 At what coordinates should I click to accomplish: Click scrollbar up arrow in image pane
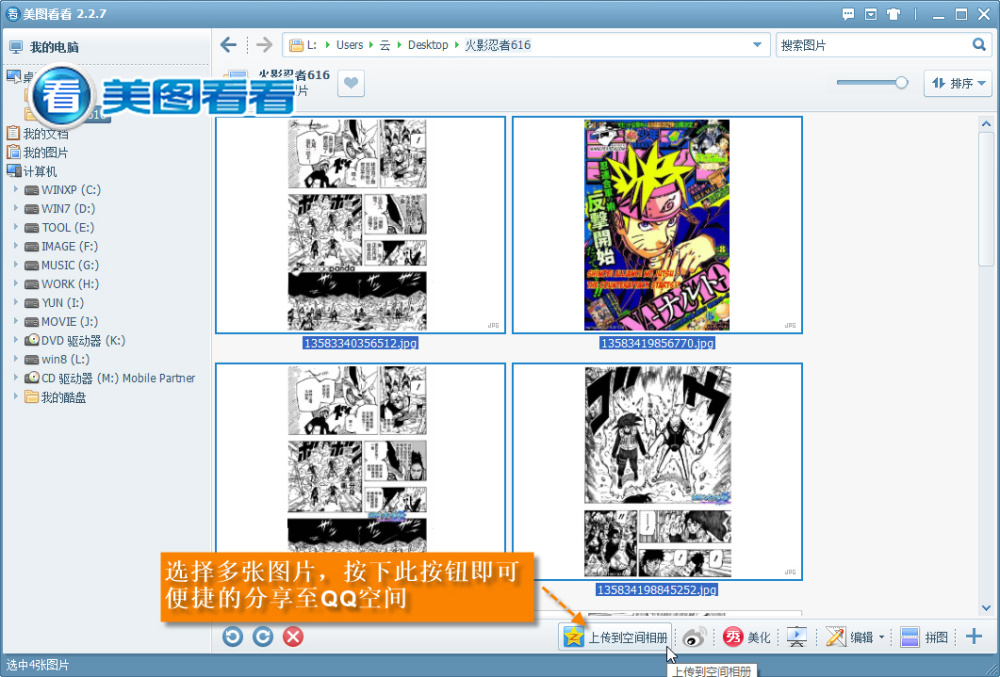pyautogui.click(x=986, y=124)
